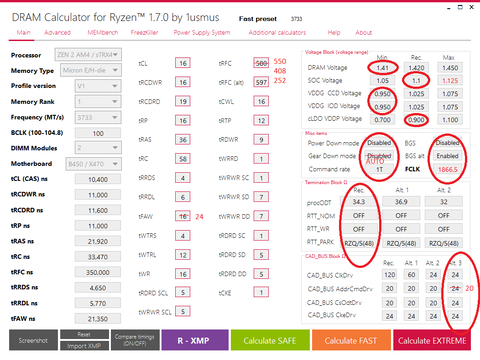Image resolution: width=480 pixels, height=360 pixels.
Task: Maximize the DRAM Calculator window
Action: pos(460,7)
